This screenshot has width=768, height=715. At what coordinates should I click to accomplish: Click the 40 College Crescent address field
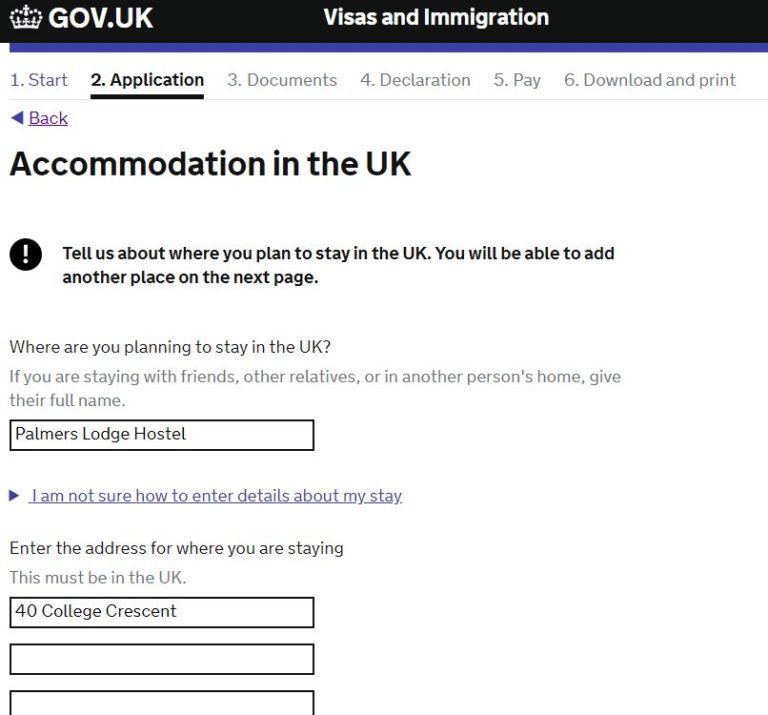(162, 612)
